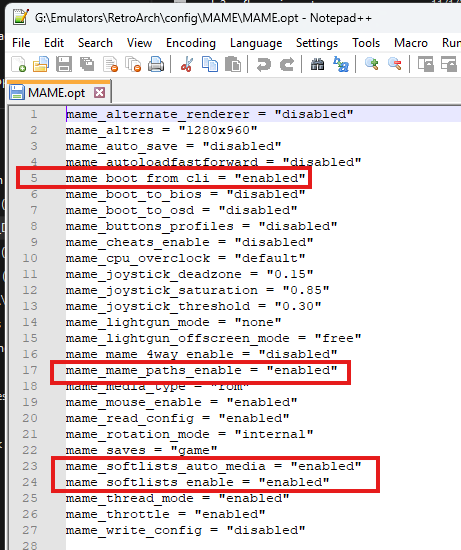Open the Encoding menu
Screen dimensions: 461x550
coord(191,43)
